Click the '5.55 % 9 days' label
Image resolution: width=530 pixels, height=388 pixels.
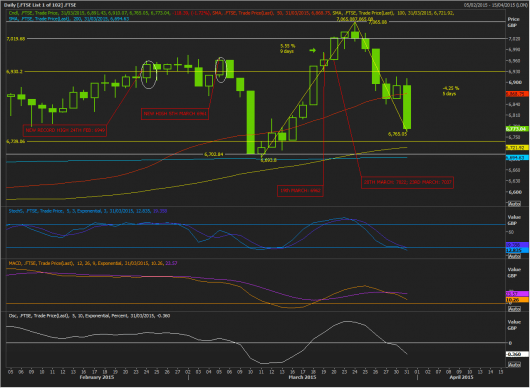click(287, 49)
